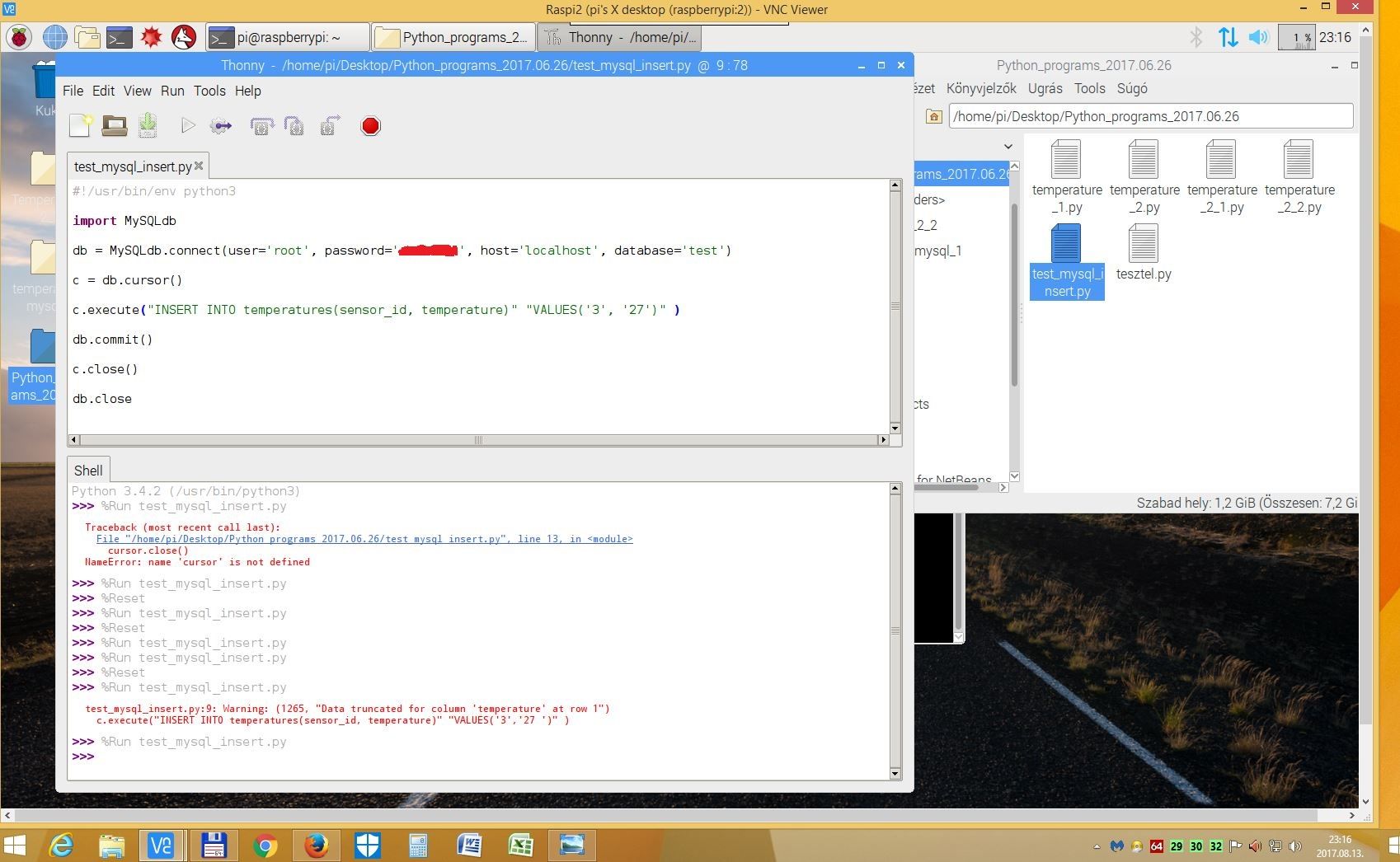Screen dimensions: 1400x862
Task: Select the test_mysql_insert.py editor tab
Action: (133, 166)
